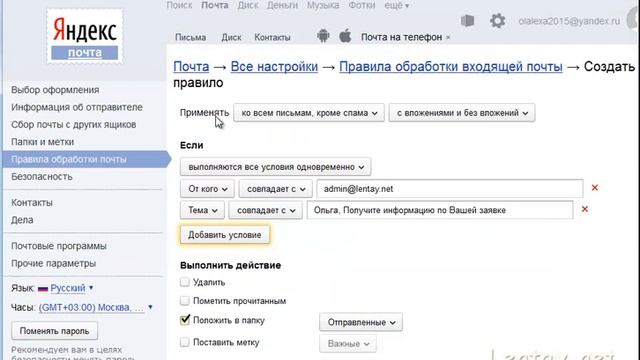This screenshot has width=640, height=360.
Task: Switch to Диск tab next to Письма
Action: [x=231, y=37]
